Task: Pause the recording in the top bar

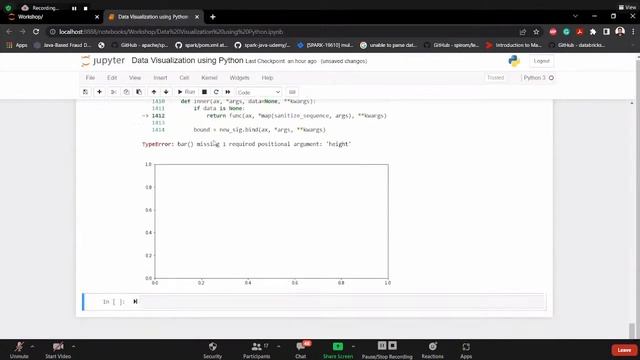Action: click(74, 8)
